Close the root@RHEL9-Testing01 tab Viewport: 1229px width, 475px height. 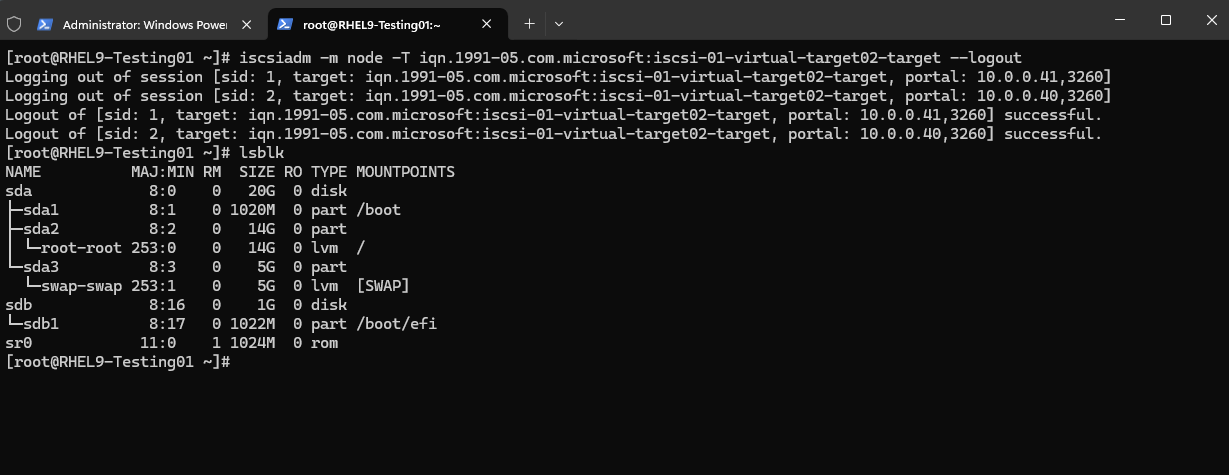click(x=488, y=23)
